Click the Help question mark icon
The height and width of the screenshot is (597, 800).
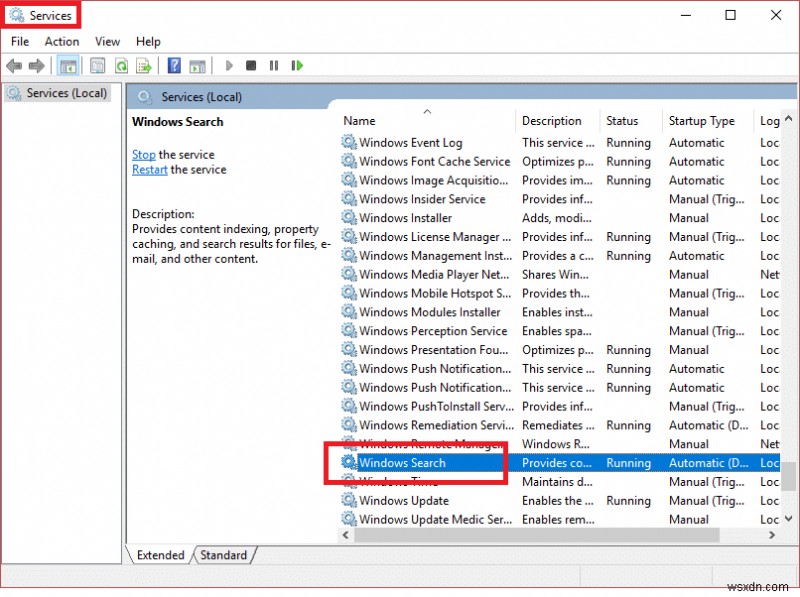(173, 65)
